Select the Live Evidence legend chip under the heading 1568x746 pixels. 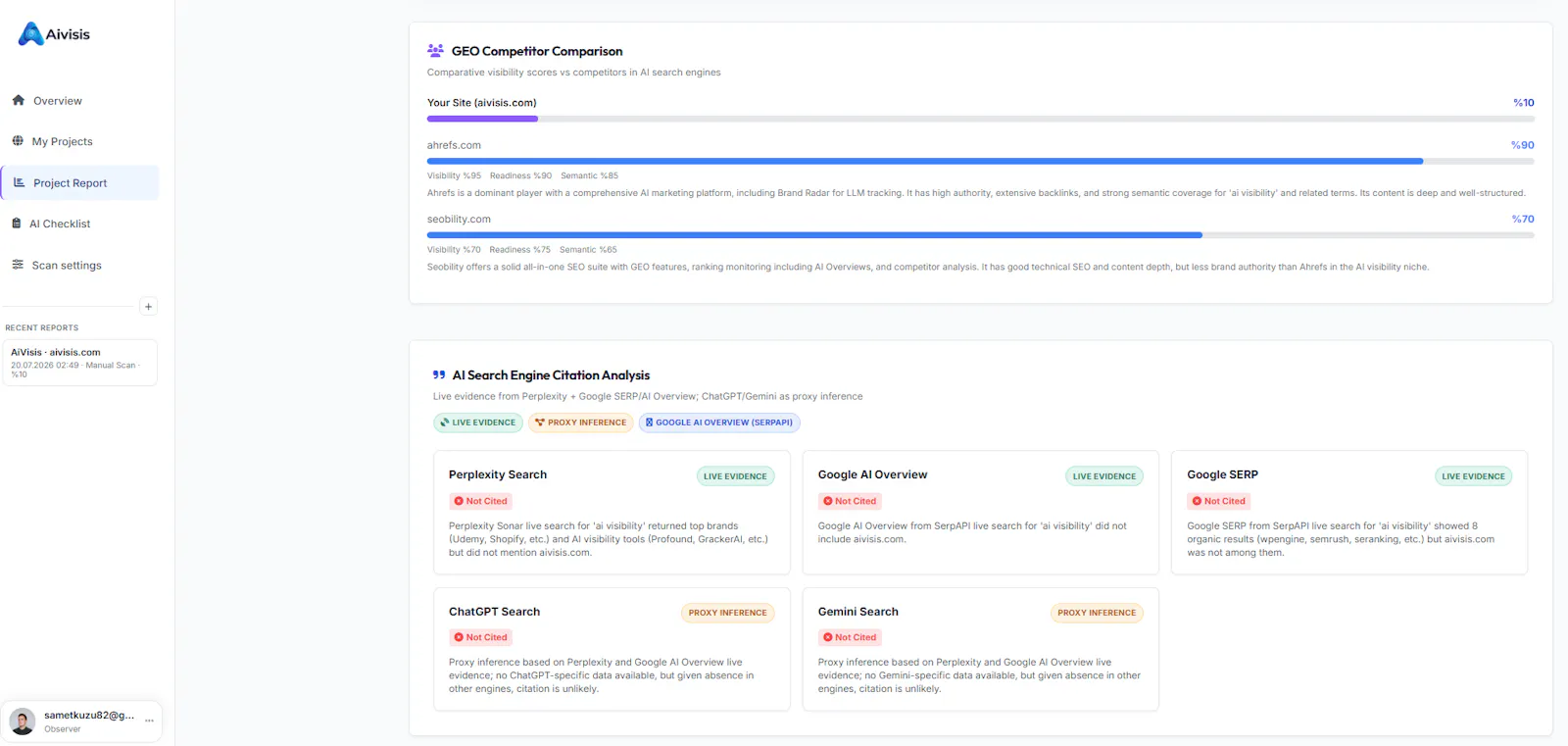point(478,423)
